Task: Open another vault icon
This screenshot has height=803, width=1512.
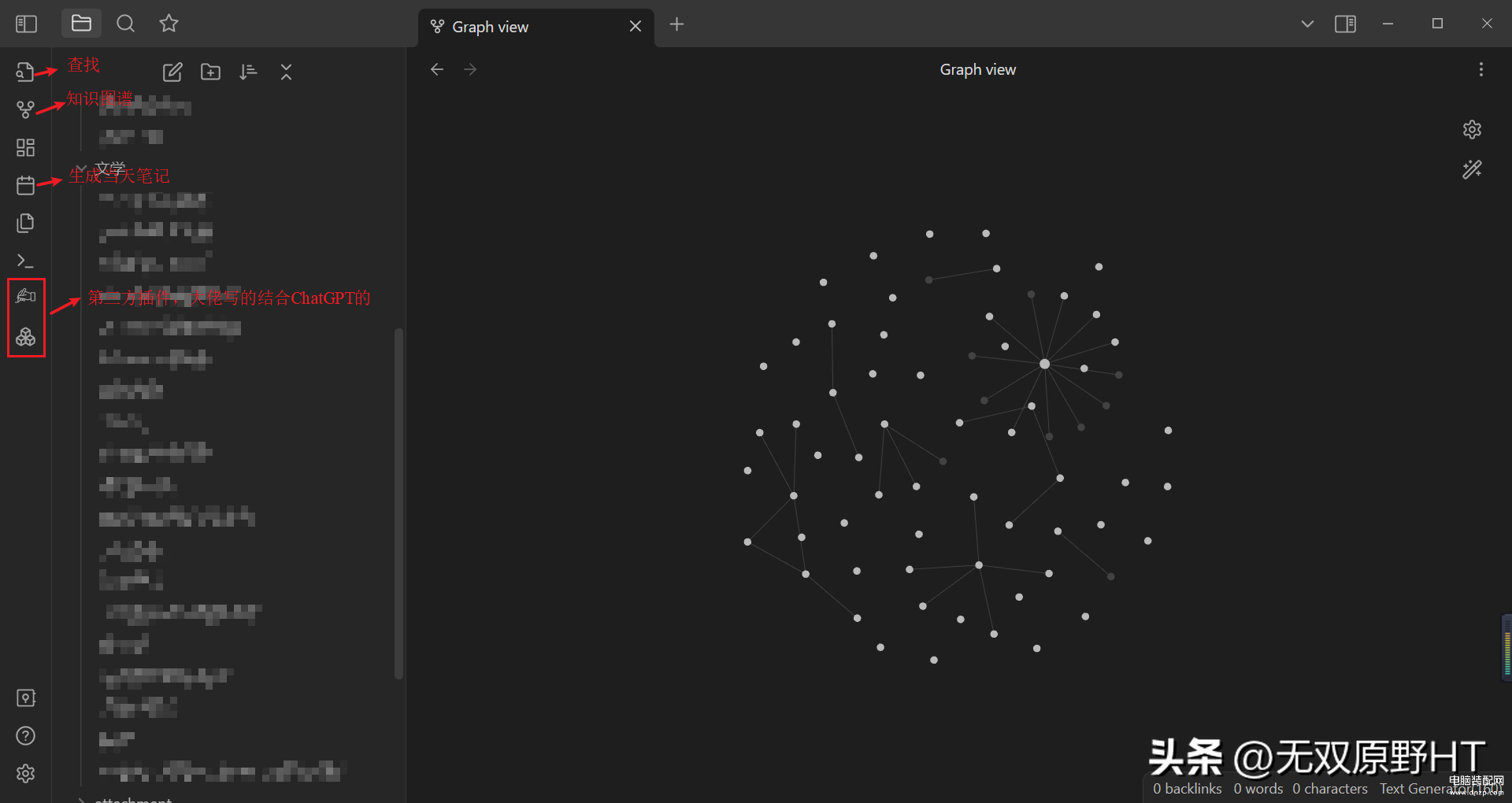Action: click(25, 698)
